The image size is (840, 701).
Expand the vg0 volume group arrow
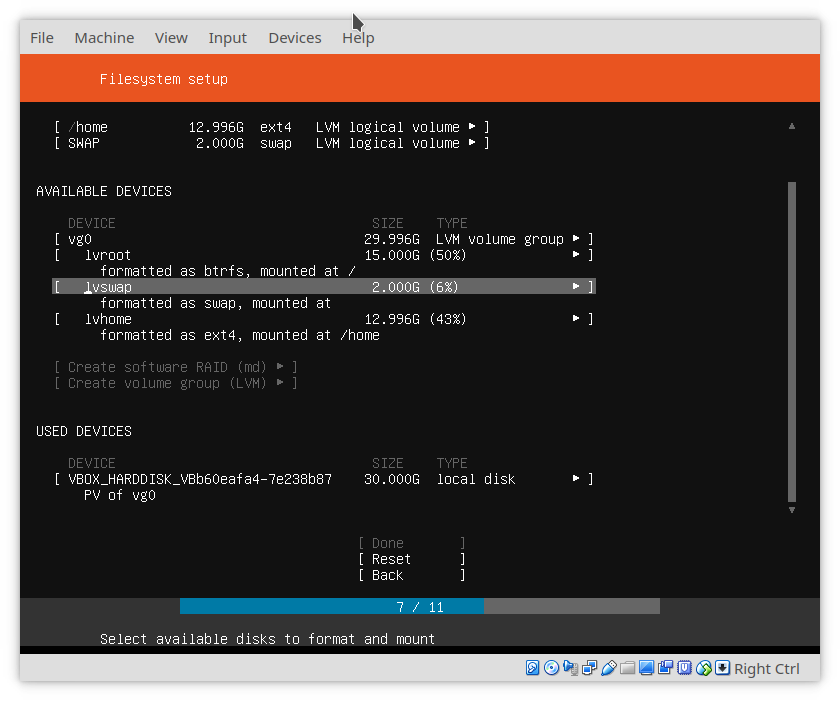pyautogui.click(x=576, y=238)
